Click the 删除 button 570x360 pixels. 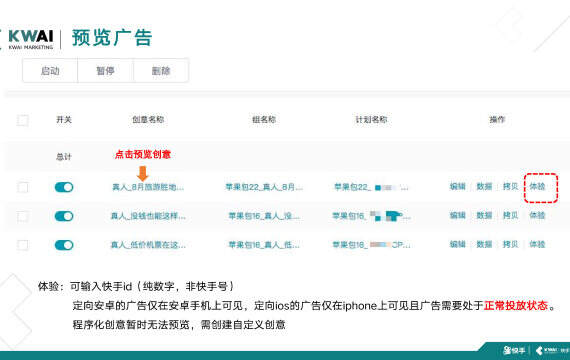click(161, 71)
